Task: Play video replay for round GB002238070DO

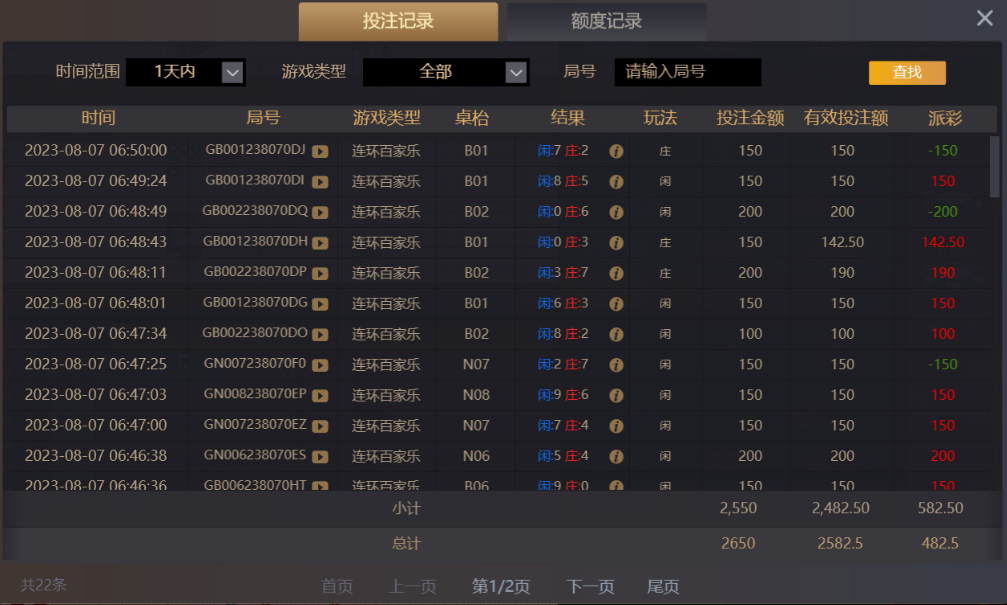Action: (x=320, y=335)
